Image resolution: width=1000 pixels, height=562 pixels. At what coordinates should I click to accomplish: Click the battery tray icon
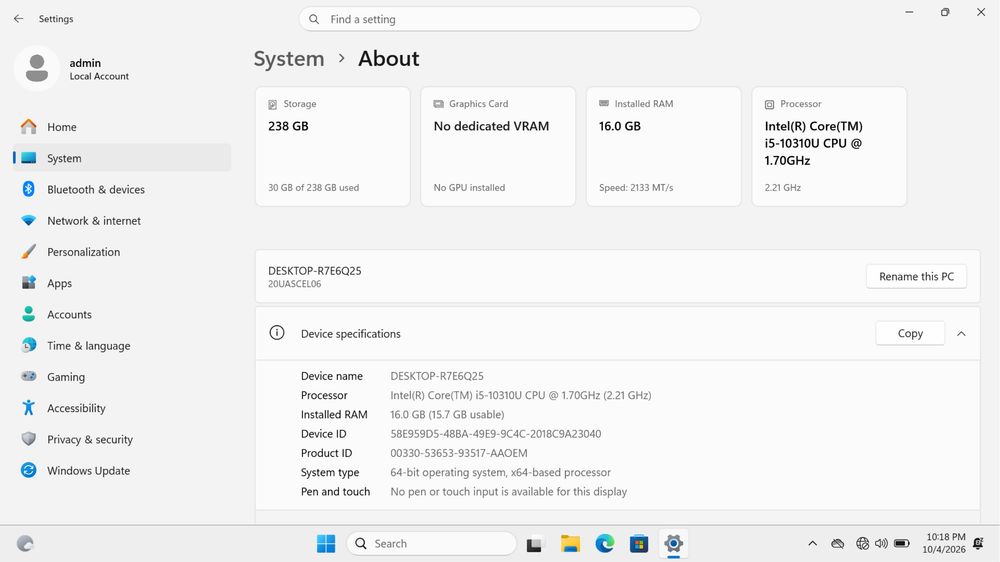pyautogui.click(x=902, y=544)
